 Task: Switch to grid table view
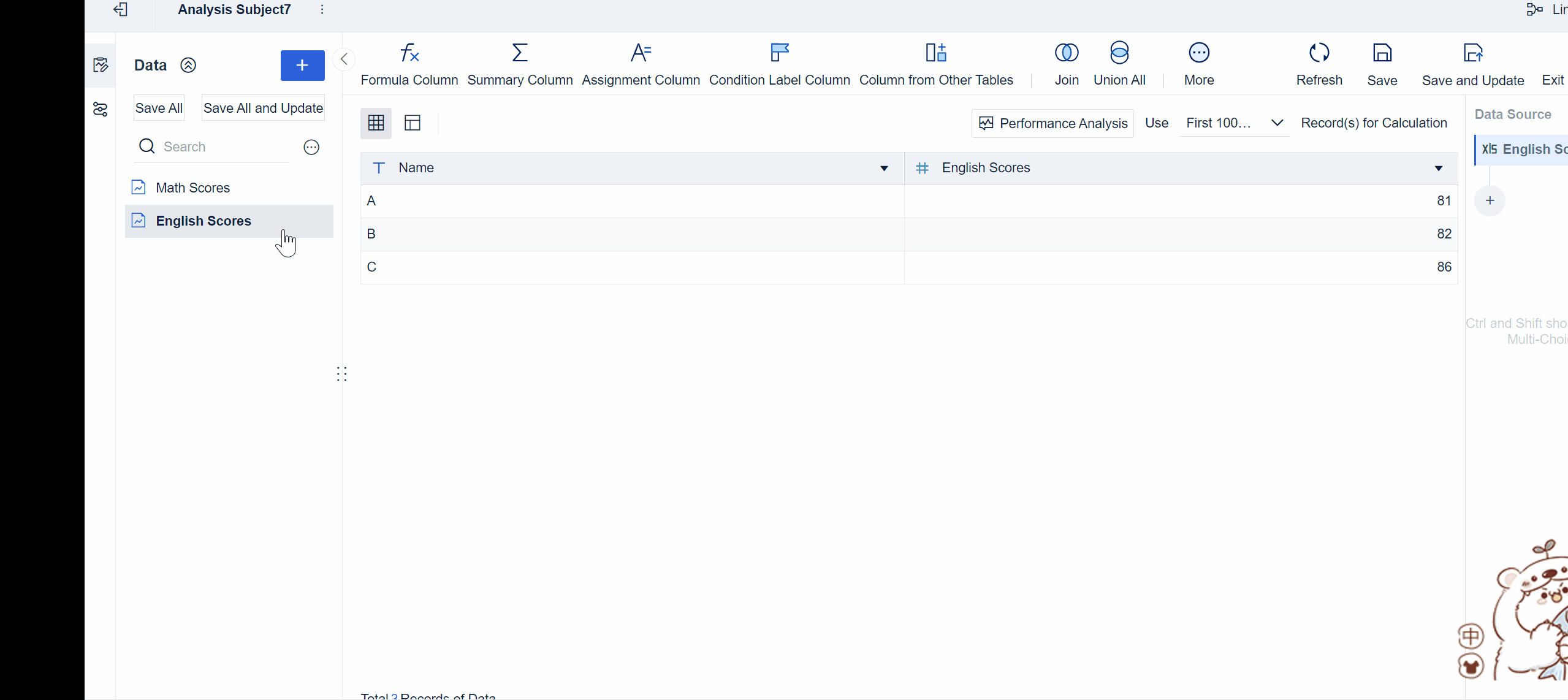tap(376, 123)
